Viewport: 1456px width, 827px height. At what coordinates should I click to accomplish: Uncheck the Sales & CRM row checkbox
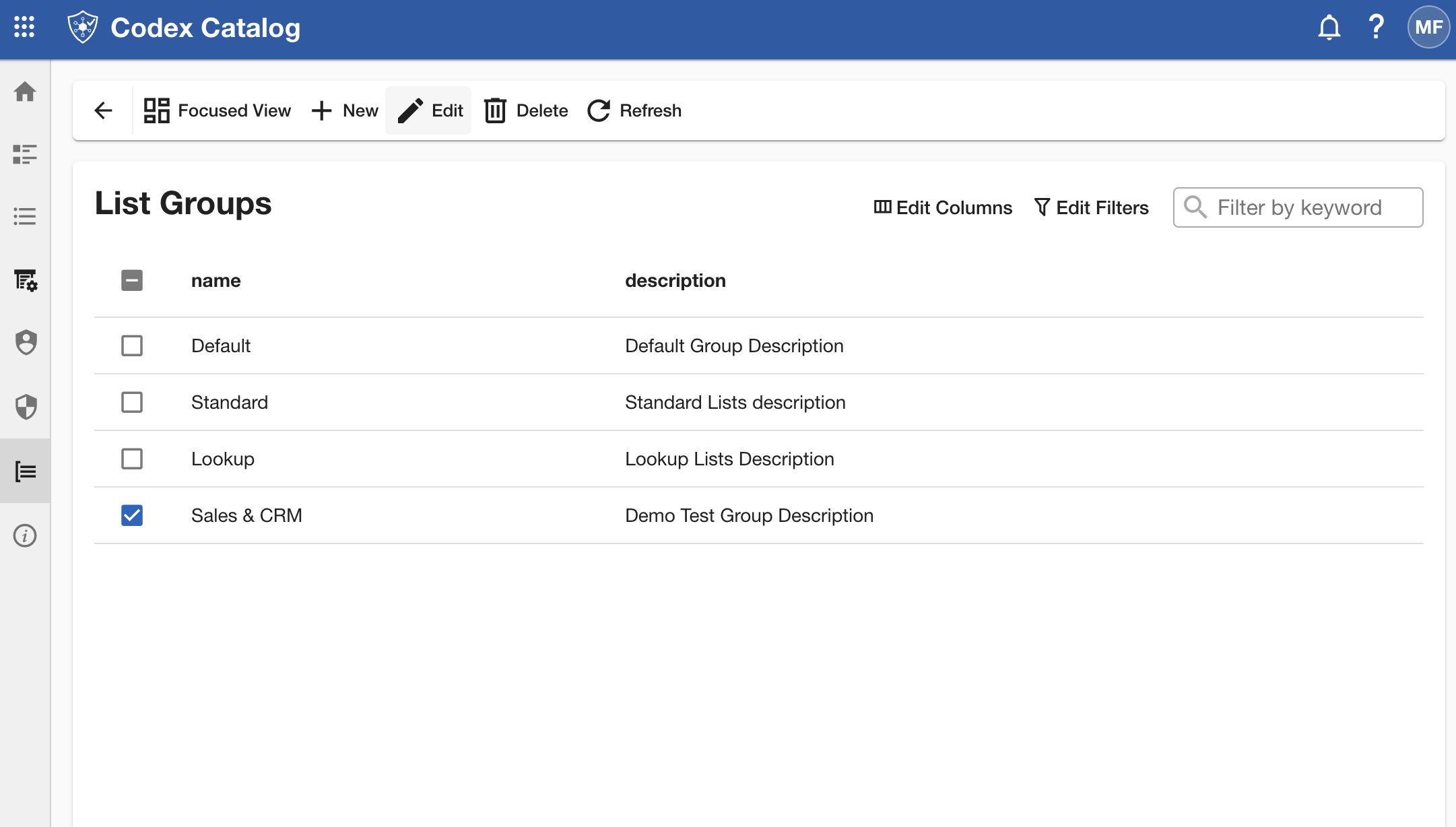pyautogui.click(x=132, y=515)
